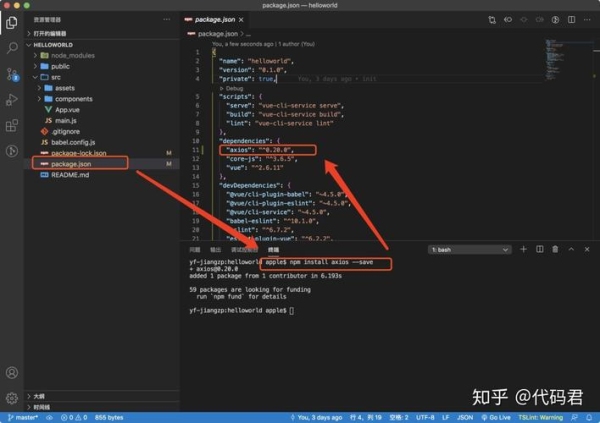Click the terminal prompt input line
This screenshot has height=423, width=600.
(x=242, y=310)
